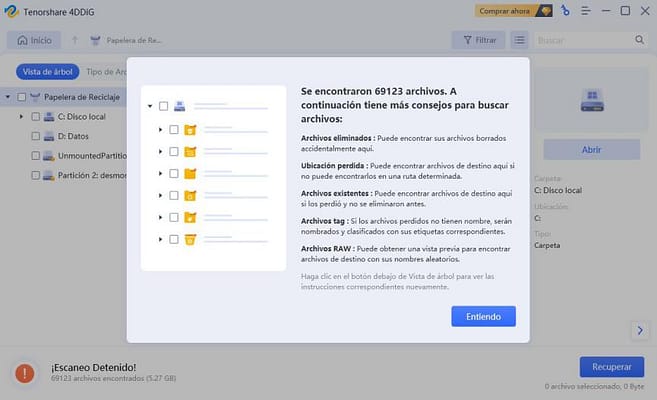
Task: Click the 'Papelera de Reciclaje' tree label
Action: click(82, 97)
